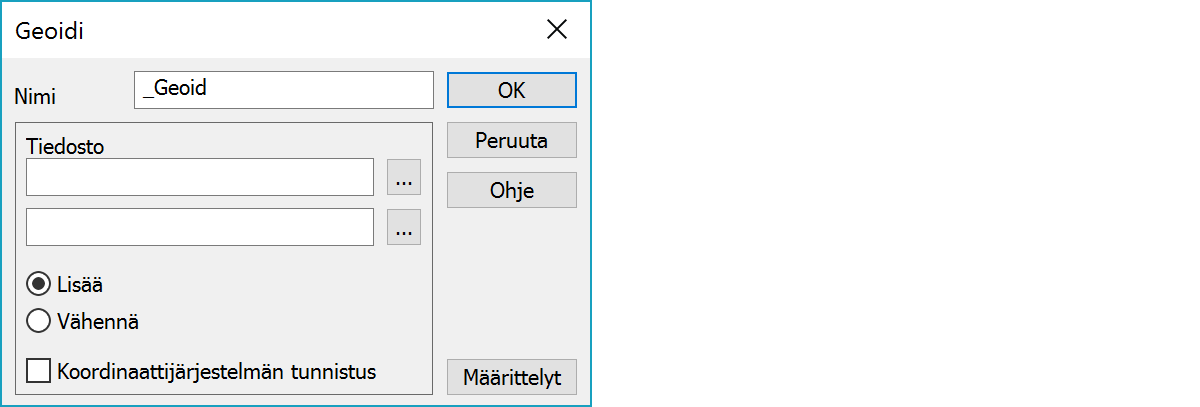
Task: Click the empty area below the Ohje button
Action: pyautogui.click(x=511, y=280)
